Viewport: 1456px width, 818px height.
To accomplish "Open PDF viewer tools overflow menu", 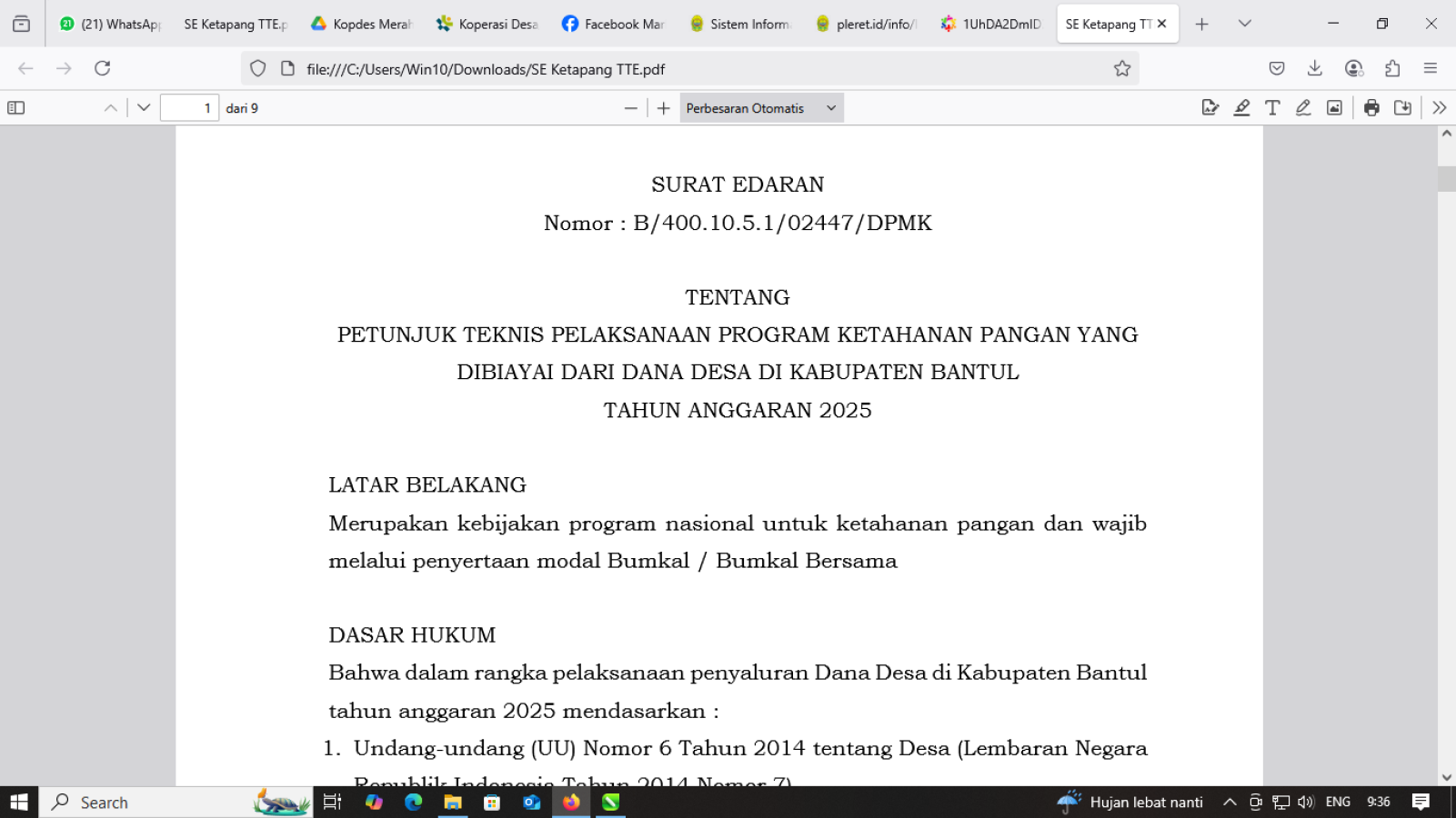I will pyautogui.click(x=1439, y=108).
